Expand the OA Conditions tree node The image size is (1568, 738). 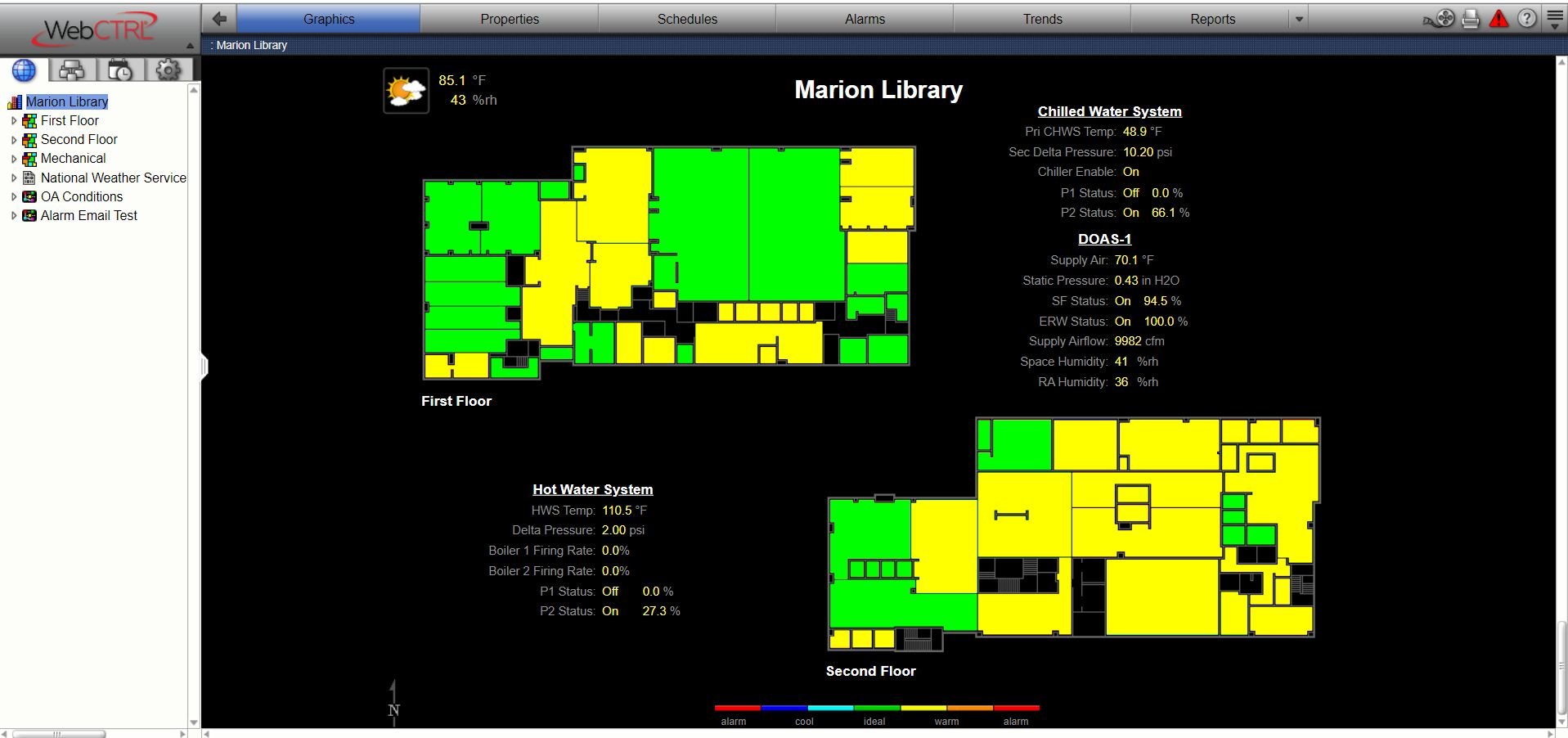[x=14, y=197]
